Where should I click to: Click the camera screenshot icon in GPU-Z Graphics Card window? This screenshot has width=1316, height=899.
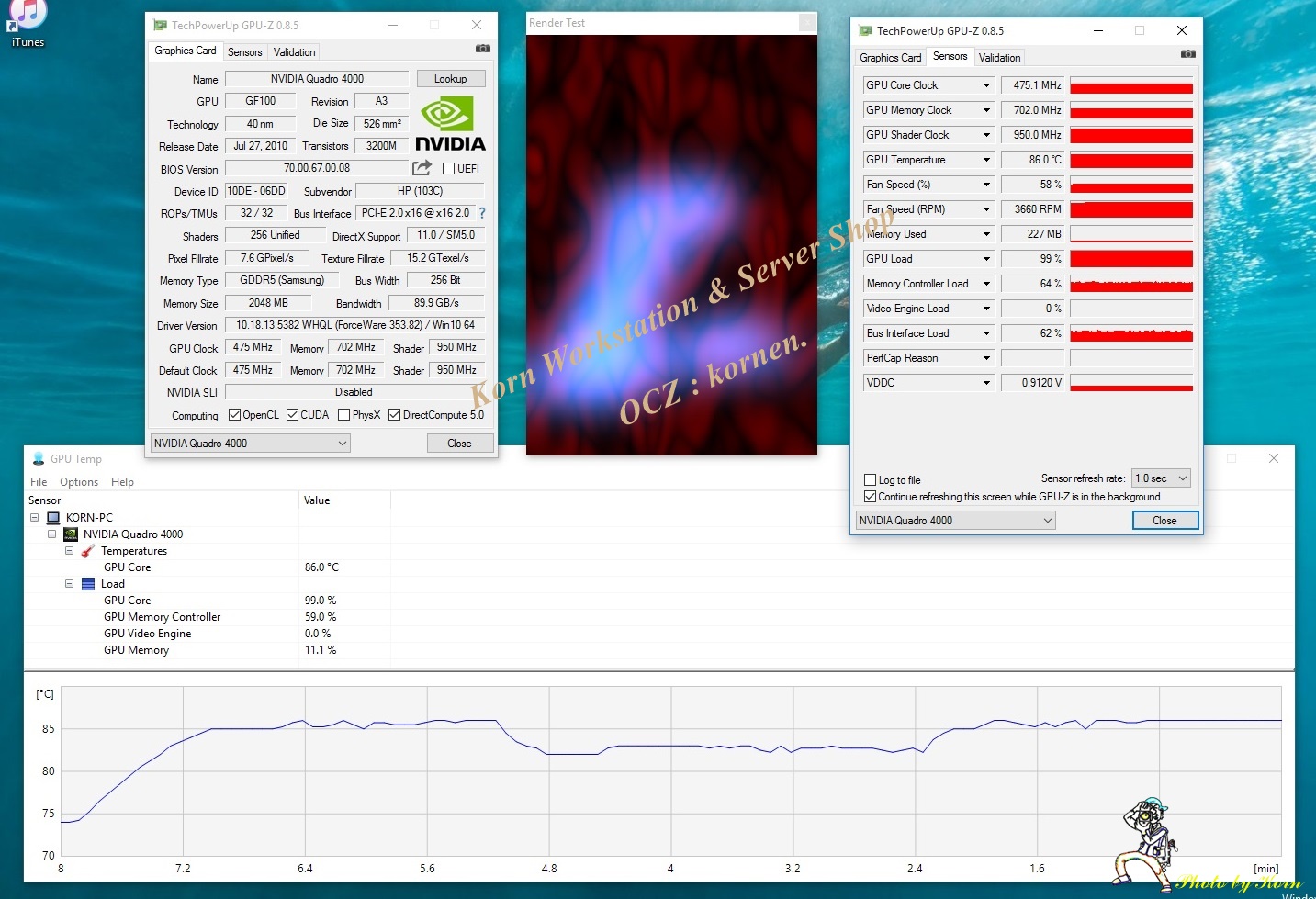coord(483,49)
